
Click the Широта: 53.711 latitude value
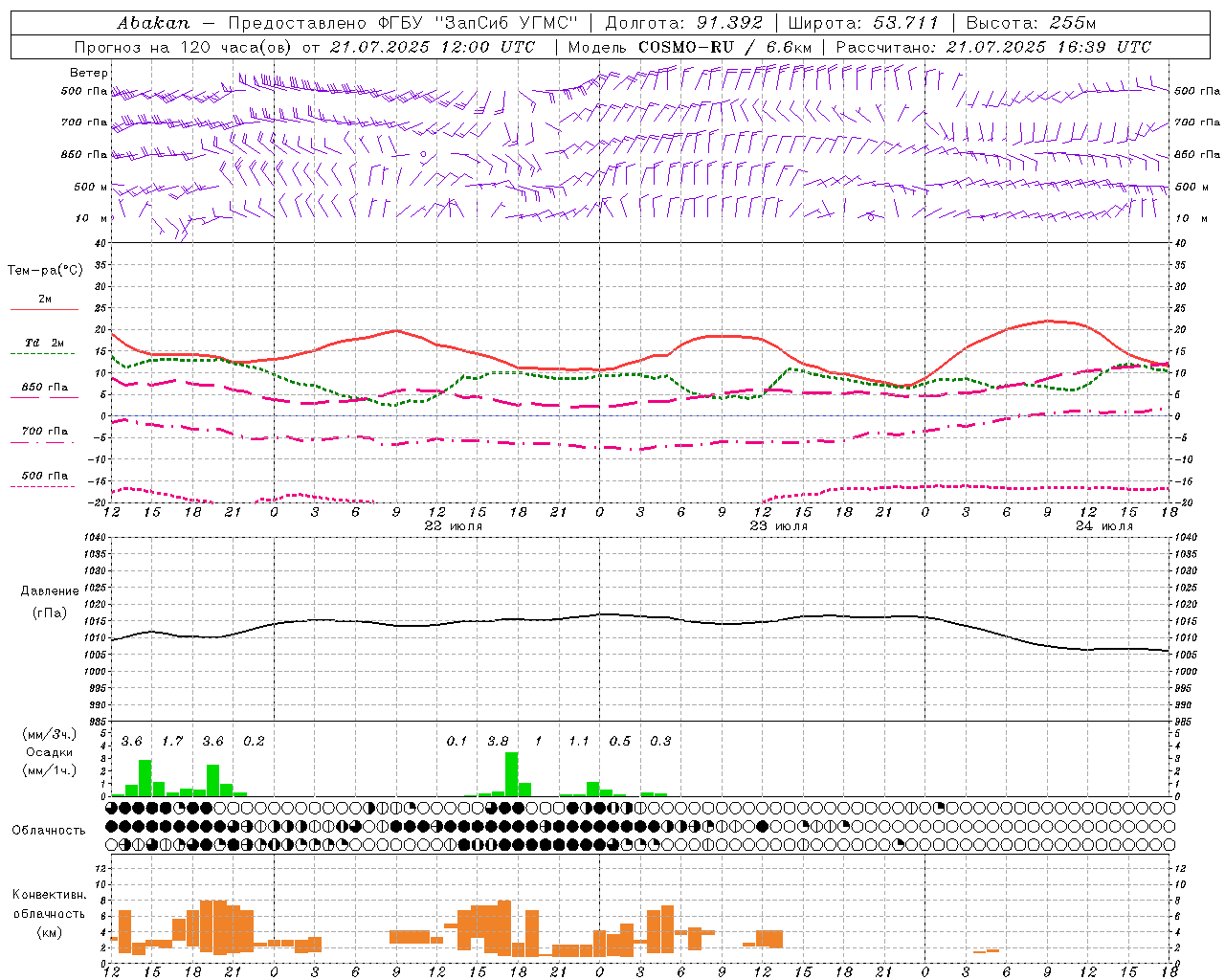click(x=863, y=23)
